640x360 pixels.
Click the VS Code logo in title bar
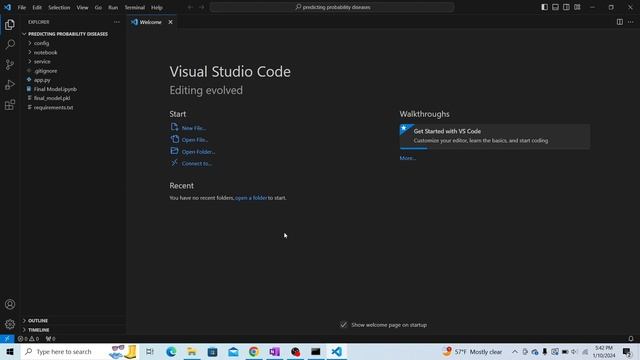(x=7, y=7)
